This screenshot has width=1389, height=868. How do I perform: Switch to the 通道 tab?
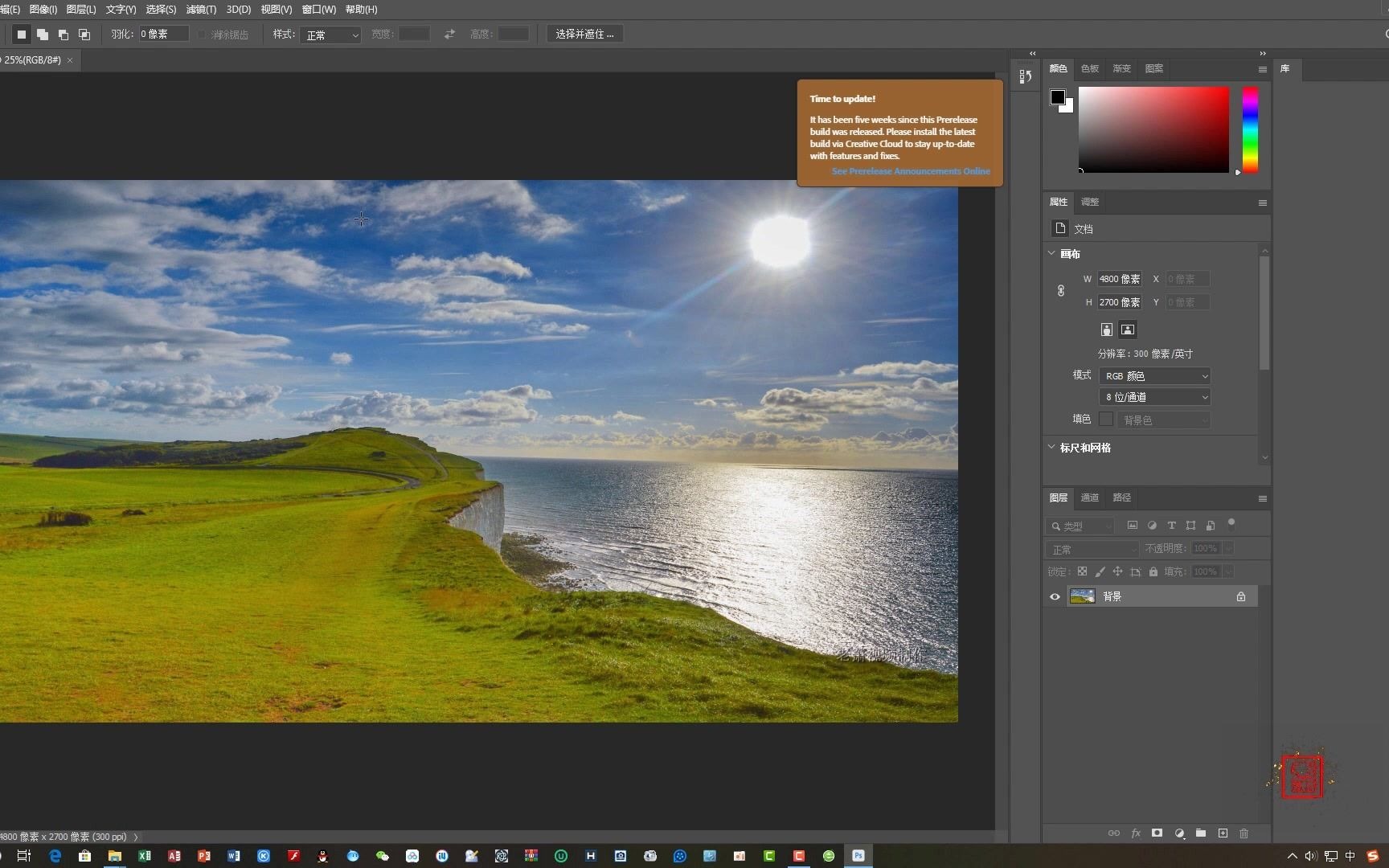tap(1090, 497)
